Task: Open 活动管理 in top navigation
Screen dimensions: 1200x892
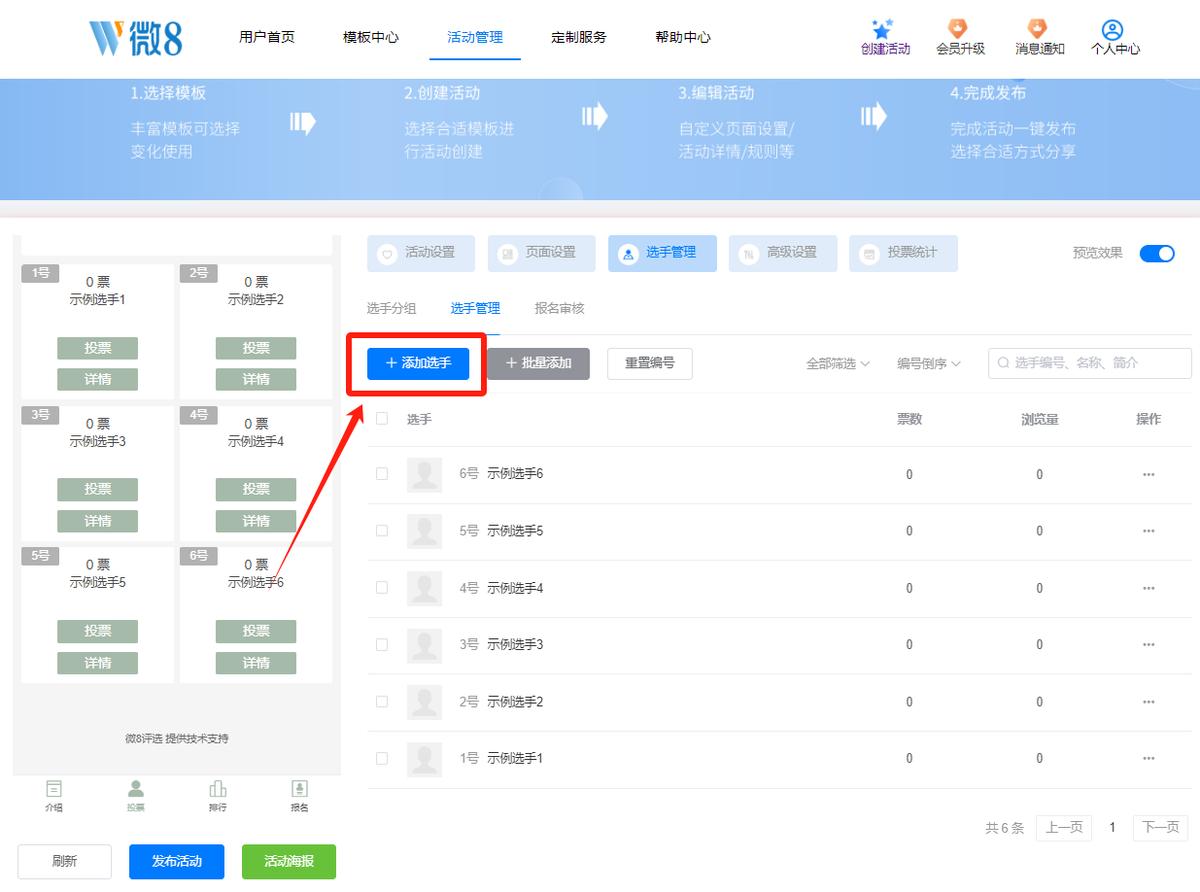Action: tap(475, 37)
